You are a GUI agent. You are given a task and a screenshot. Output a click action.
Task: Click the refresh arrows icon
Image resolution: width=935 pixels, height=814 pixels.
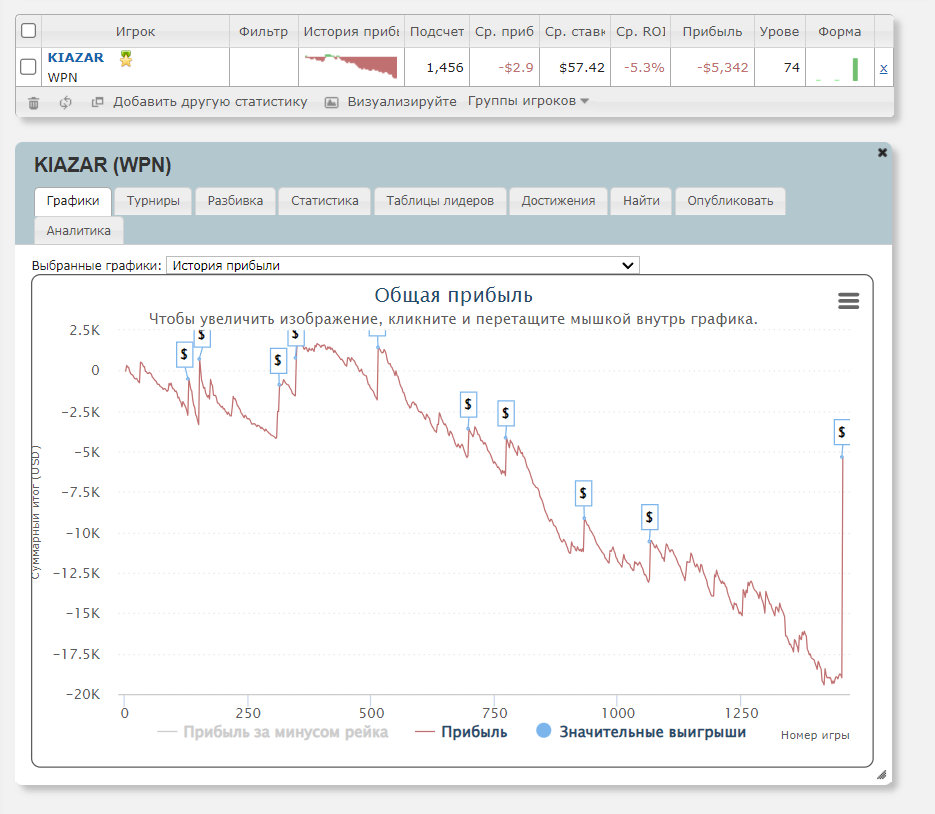click(x=66, y=102)
